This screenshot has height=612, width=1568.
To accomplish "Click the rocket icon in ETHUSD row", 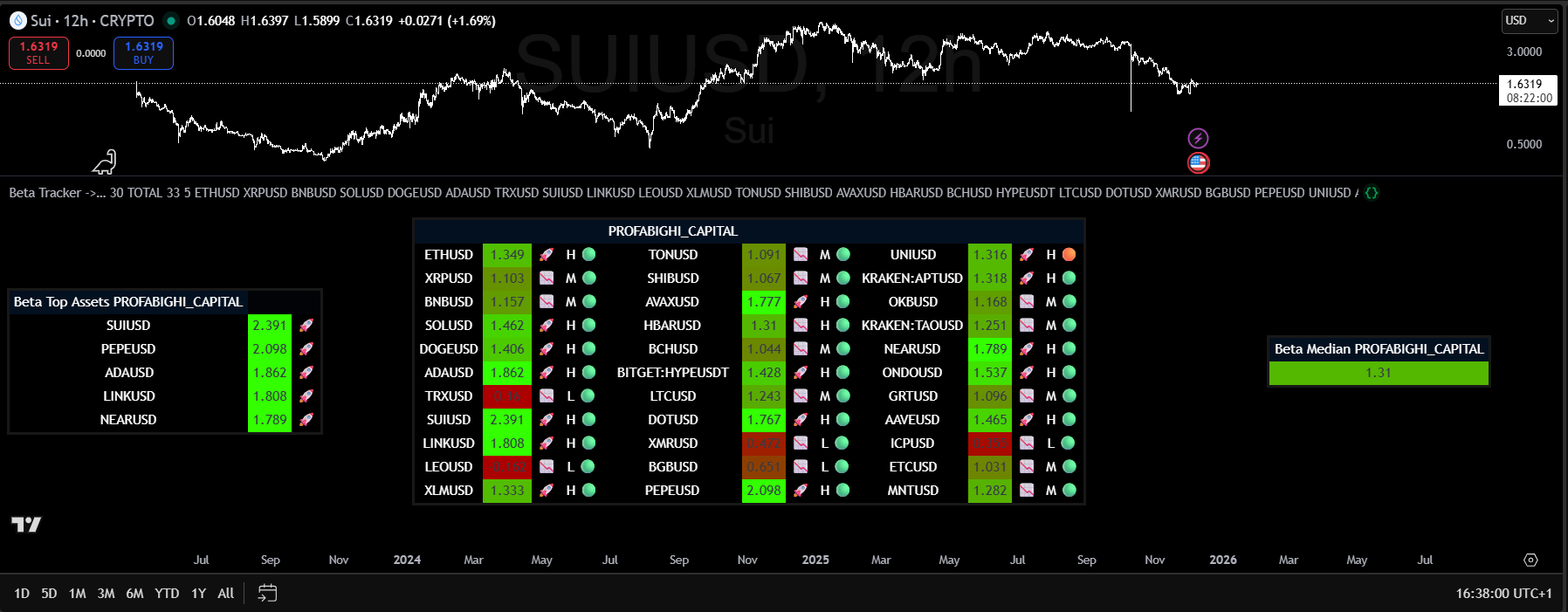I will [547, 255].
